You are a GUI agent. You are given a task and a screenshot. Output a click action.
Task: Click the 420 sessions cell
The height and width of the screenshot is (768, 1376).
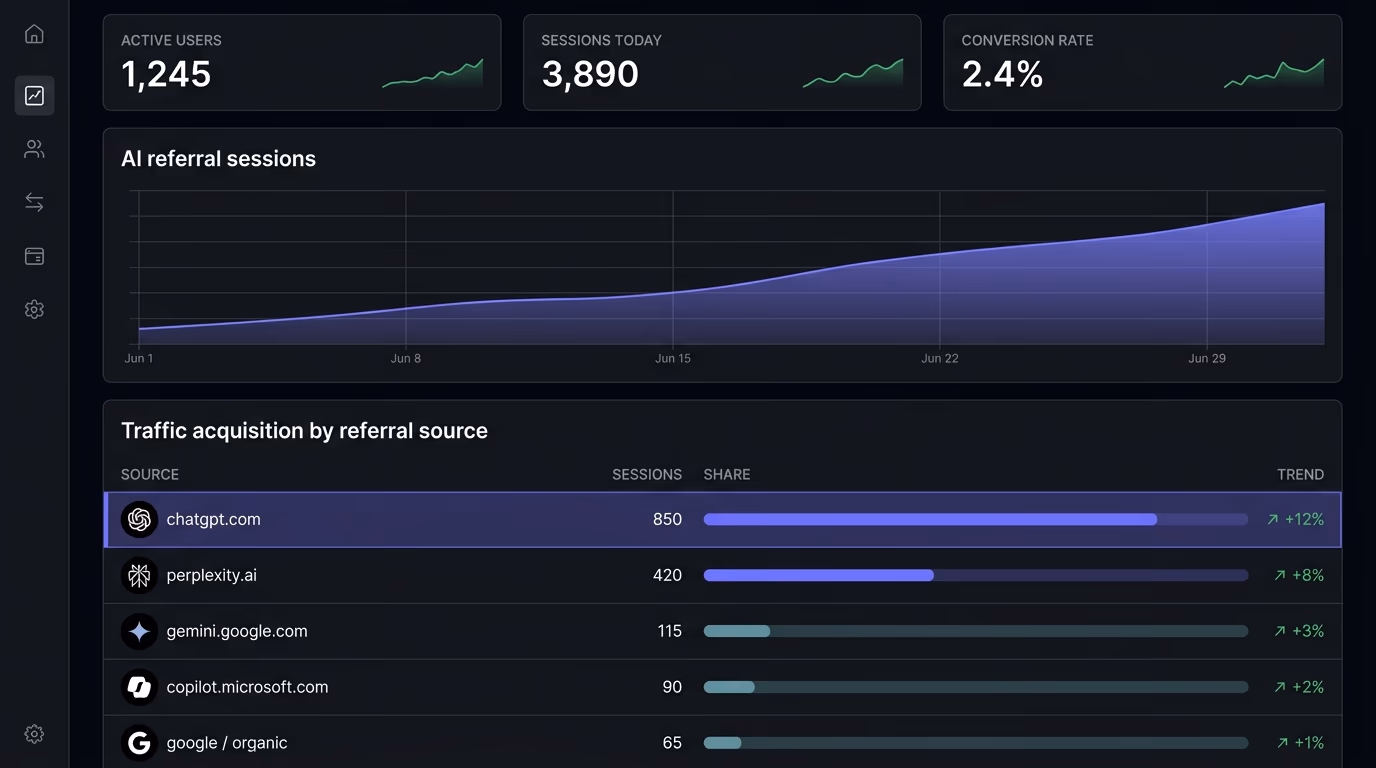667,575
